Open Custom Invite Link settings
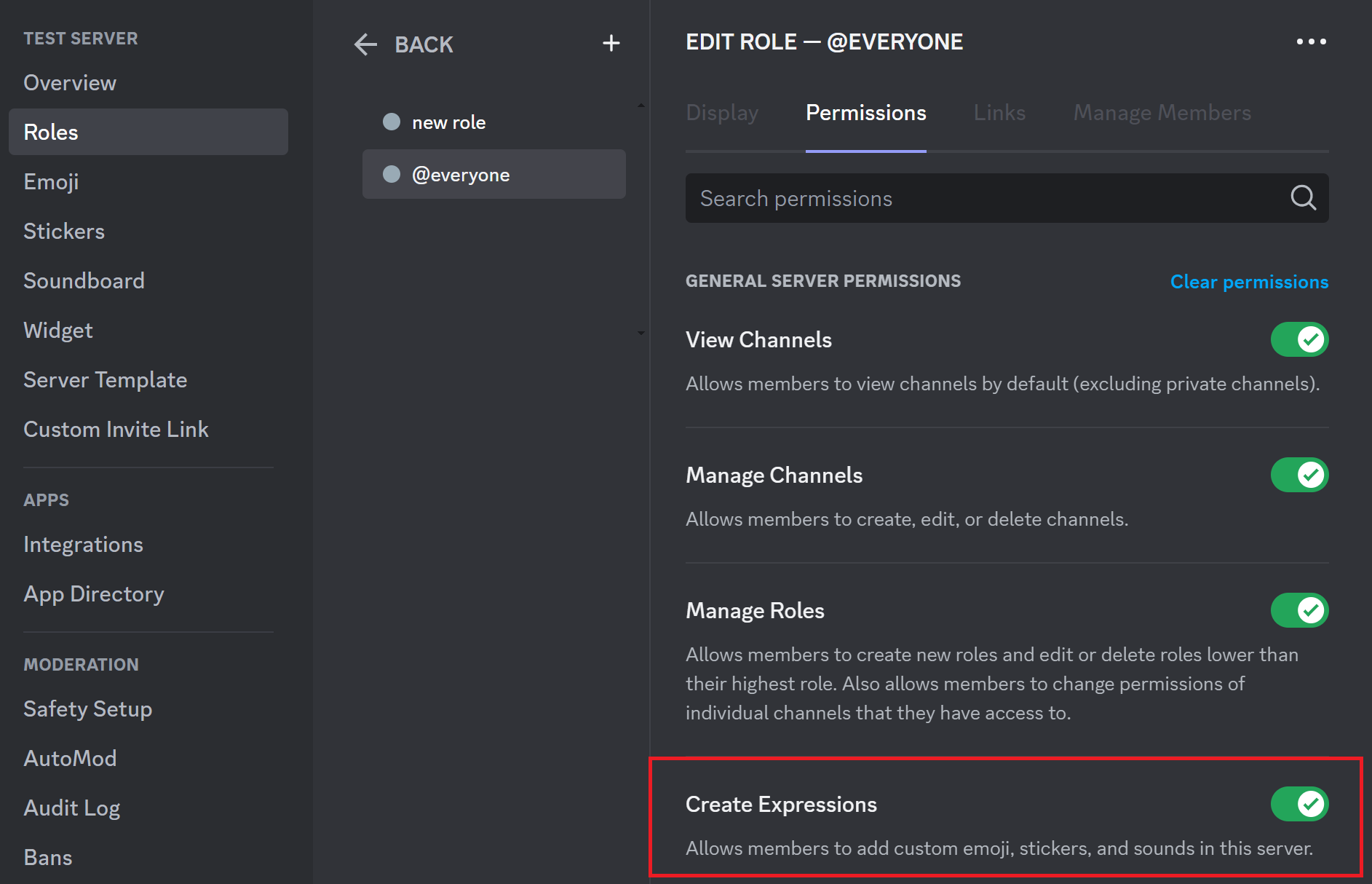The width and height of the screenshot is (1372, 884). pos(116,429)
